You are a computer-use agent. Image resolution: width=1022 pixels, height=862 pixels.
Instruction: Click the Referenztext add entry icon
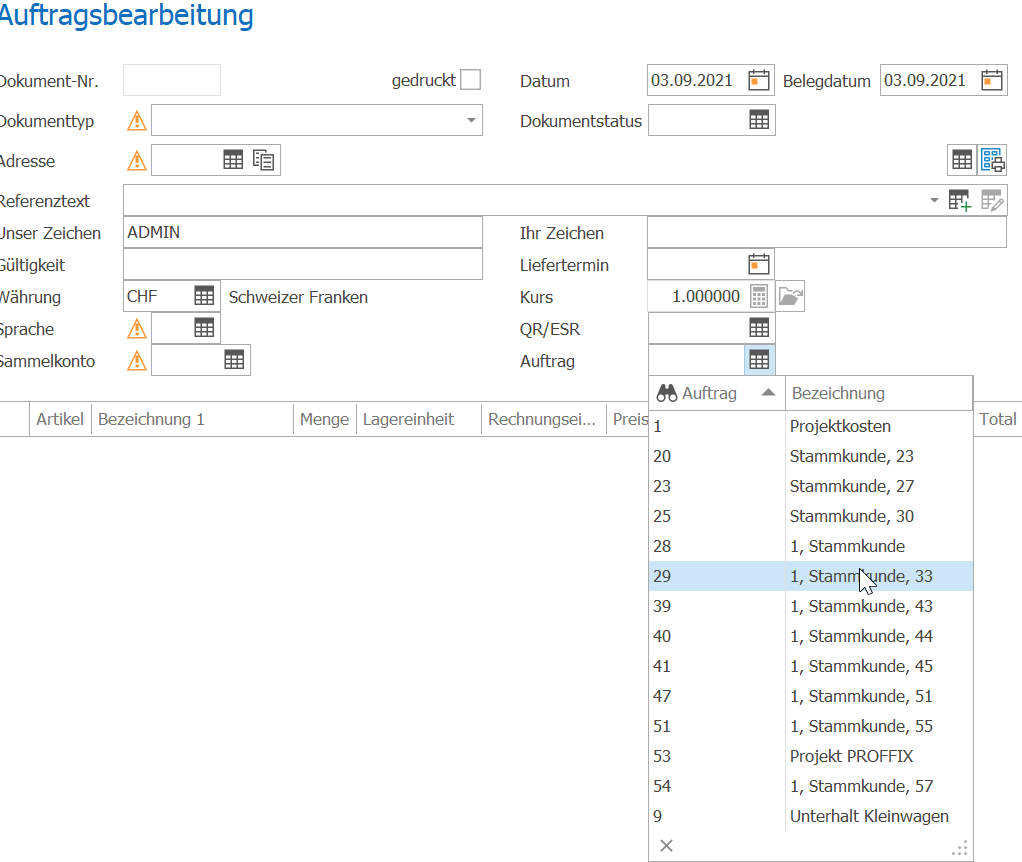(x=959, y=201)
